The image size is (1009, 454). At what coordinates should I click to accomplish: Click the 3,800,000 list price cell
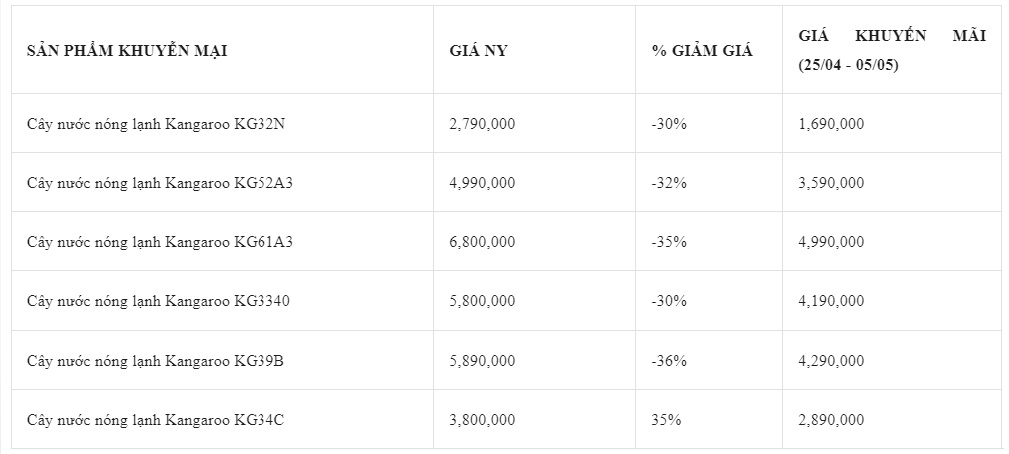coord(483,419)
